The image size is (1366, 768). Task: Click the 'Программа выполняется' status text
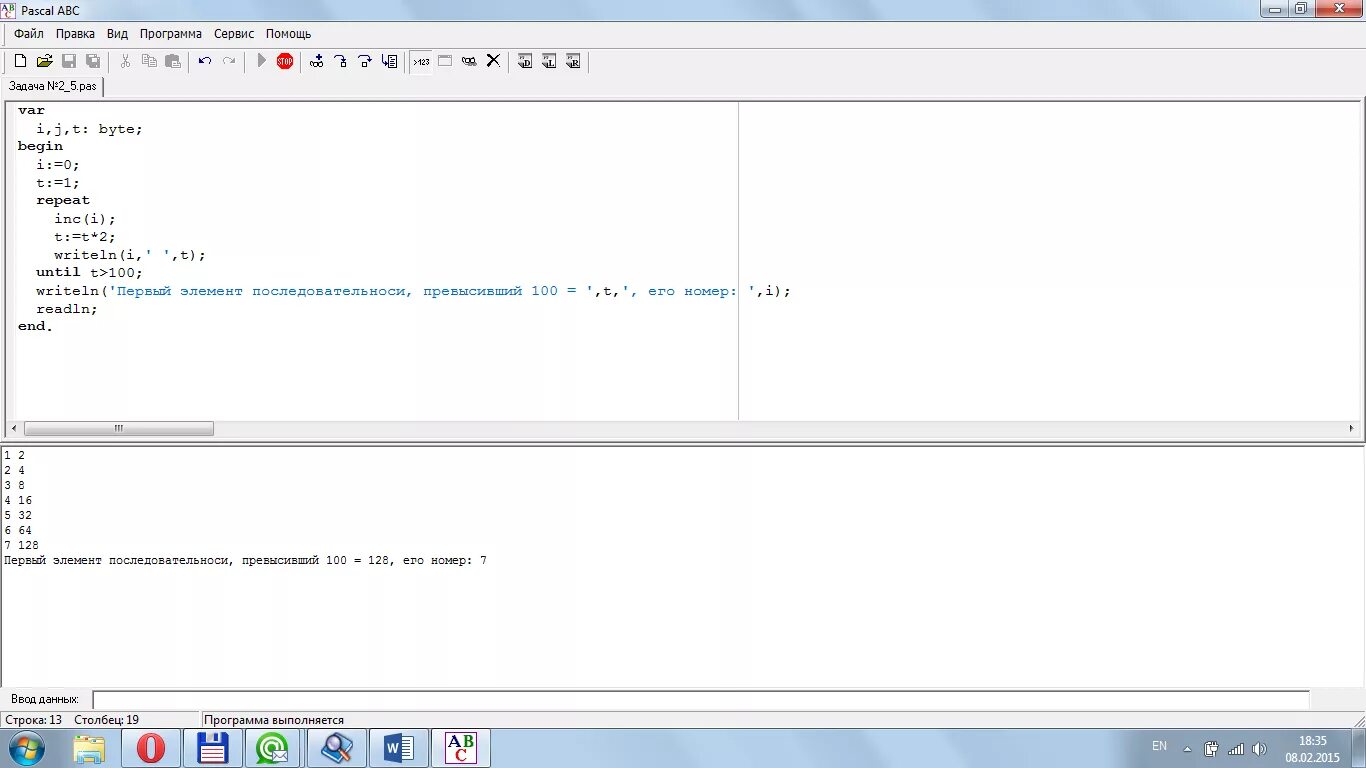pos(274,720)
